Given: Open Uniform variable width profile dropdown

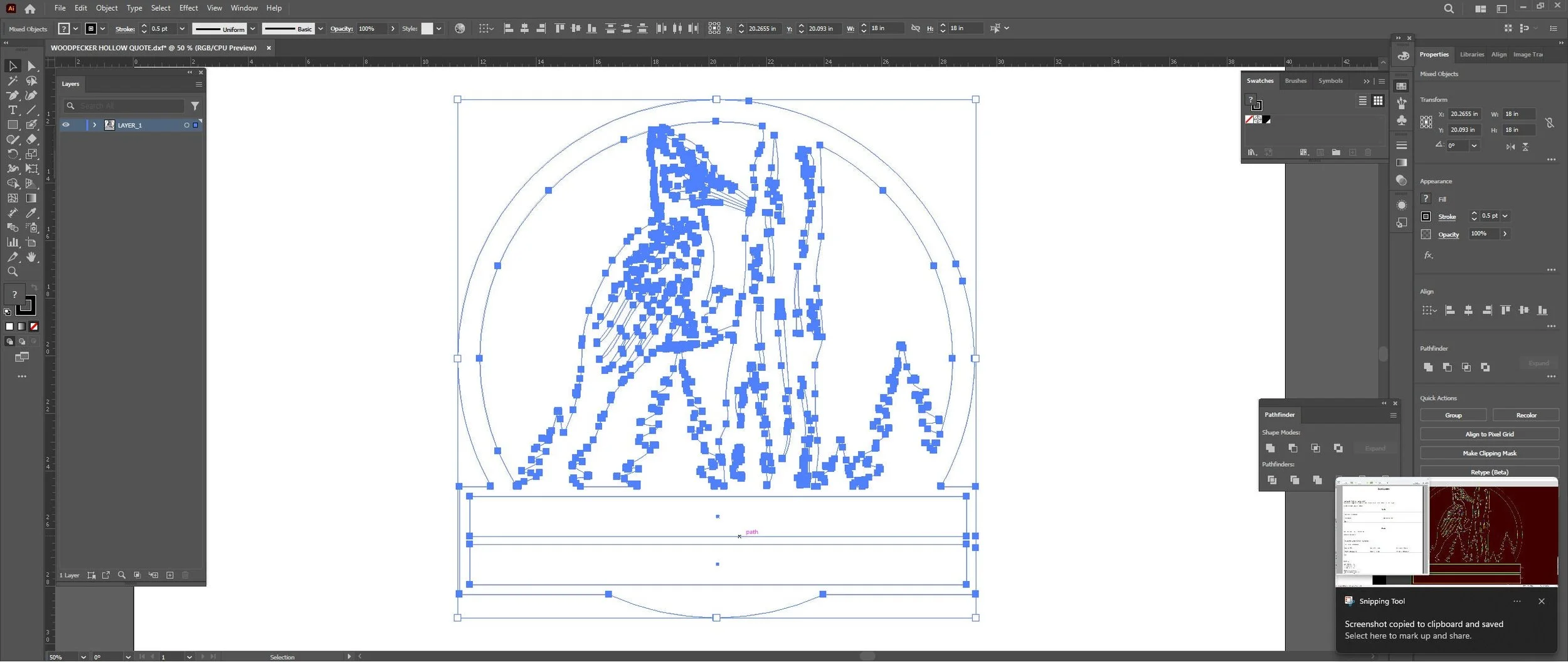Looking at the screenshot, I should pos(252,29).
